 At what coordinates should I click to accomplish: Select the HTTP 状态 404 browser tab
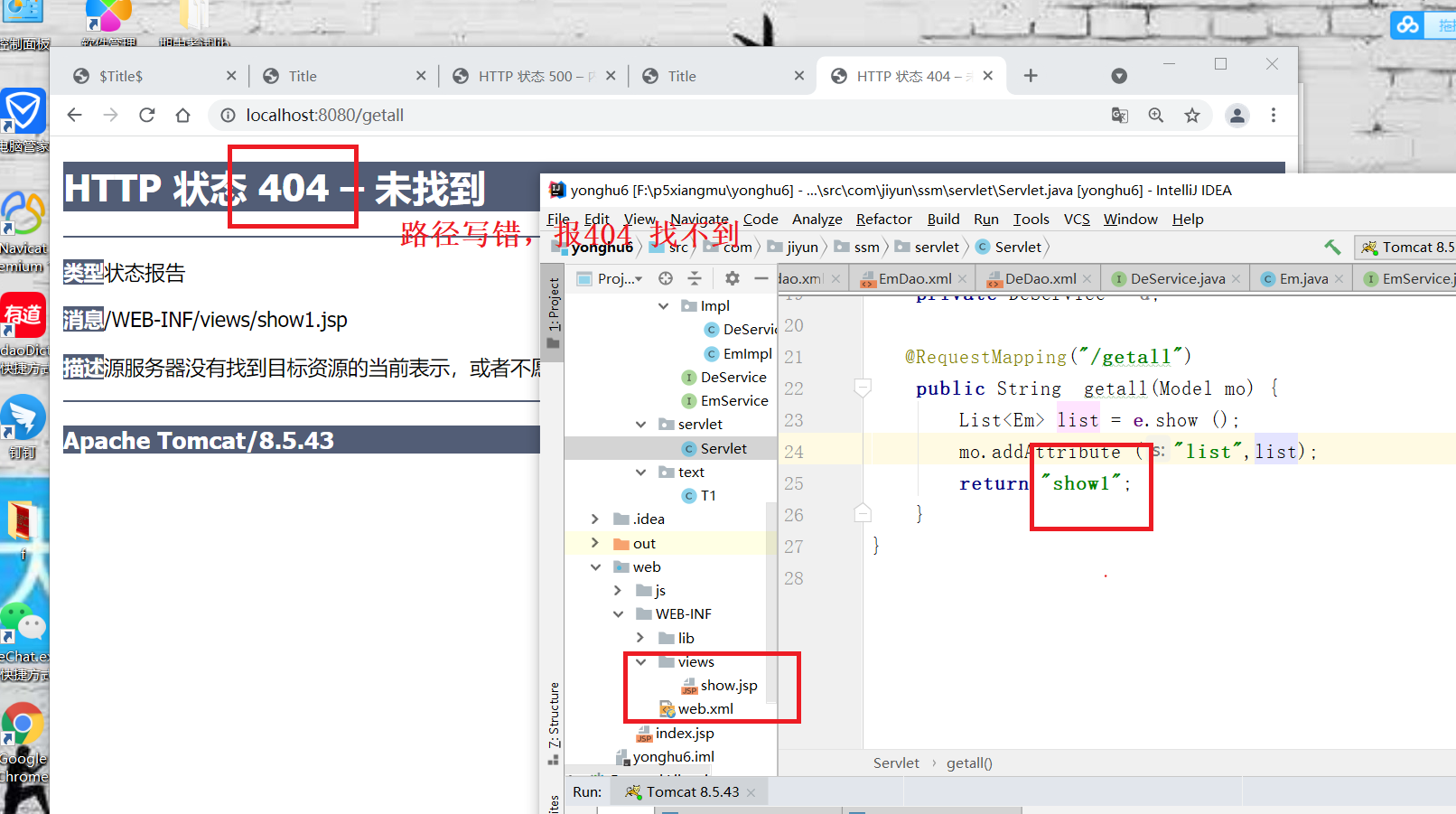click(912, 76)
